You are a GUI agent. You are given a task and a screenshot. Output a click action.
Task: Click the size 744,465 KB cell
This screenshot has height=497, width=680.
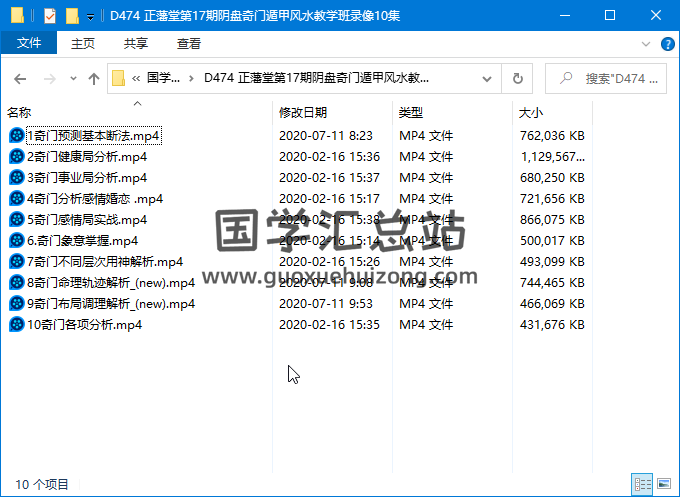552,283
